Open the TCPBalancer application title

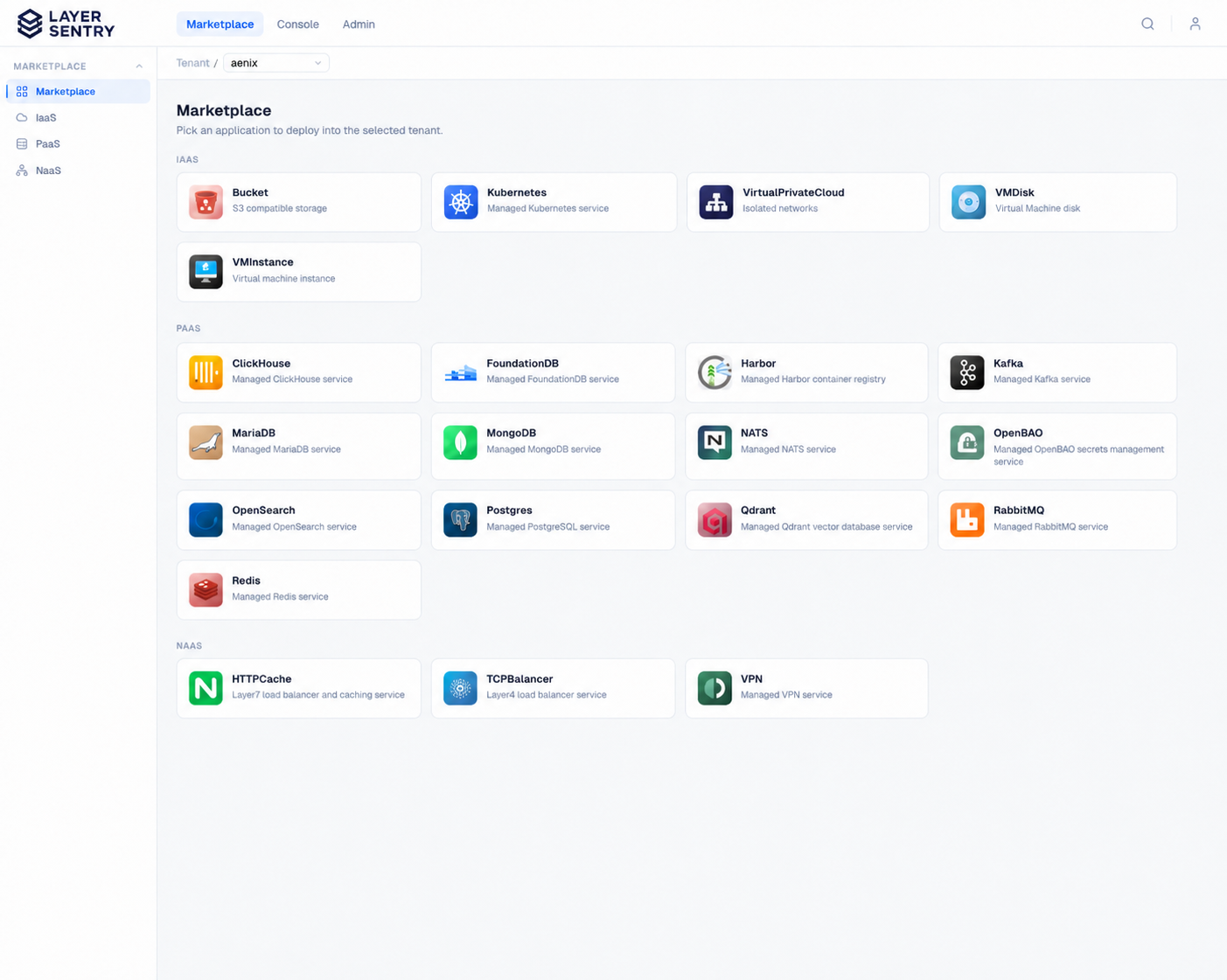coord(519,679)
